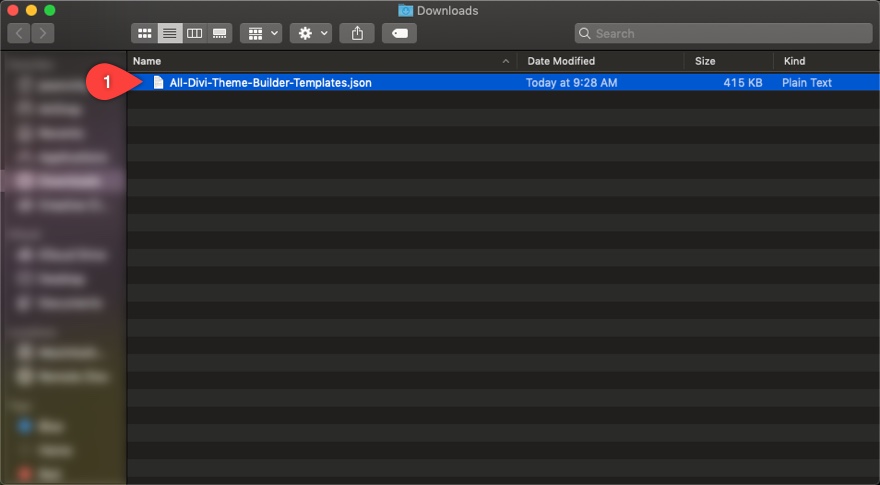Go back using the back arrow
880x485 pixels.
coord(20,34)
